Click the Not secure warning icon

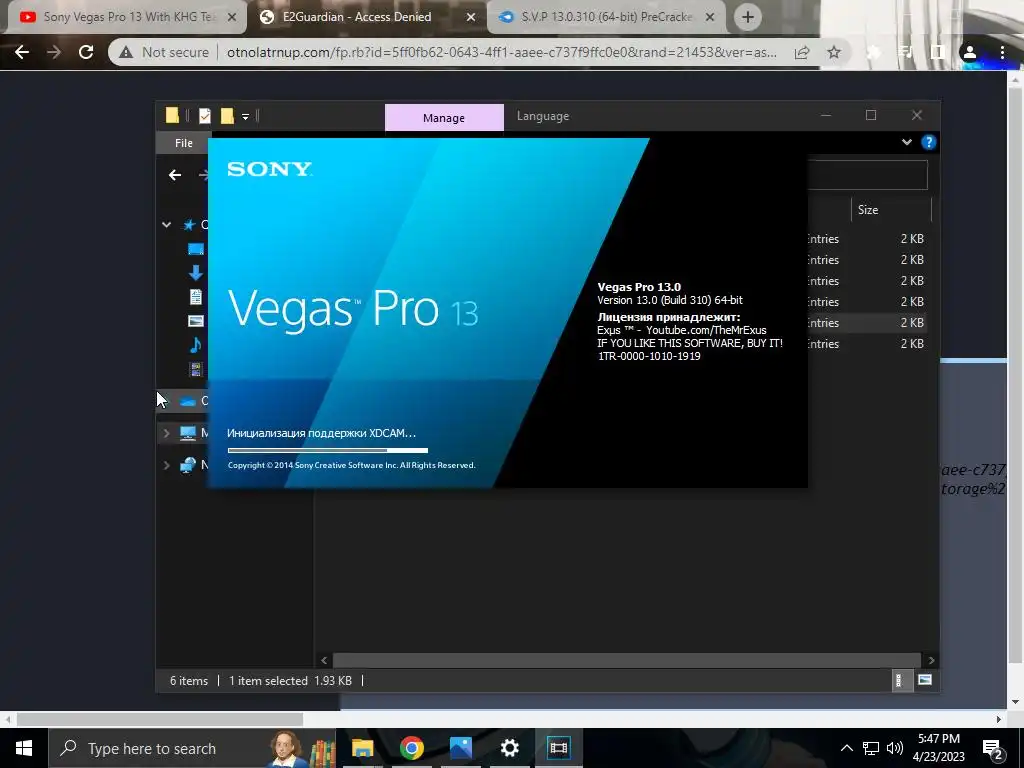coord(126,52)
